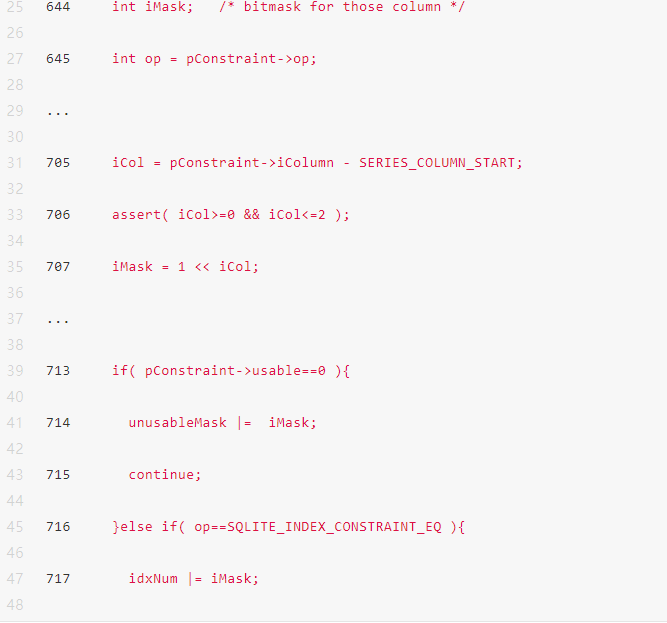The image size is (667, 623).
Task: Click the 'bitmask for those column' comment
Action: click(342, 6)
